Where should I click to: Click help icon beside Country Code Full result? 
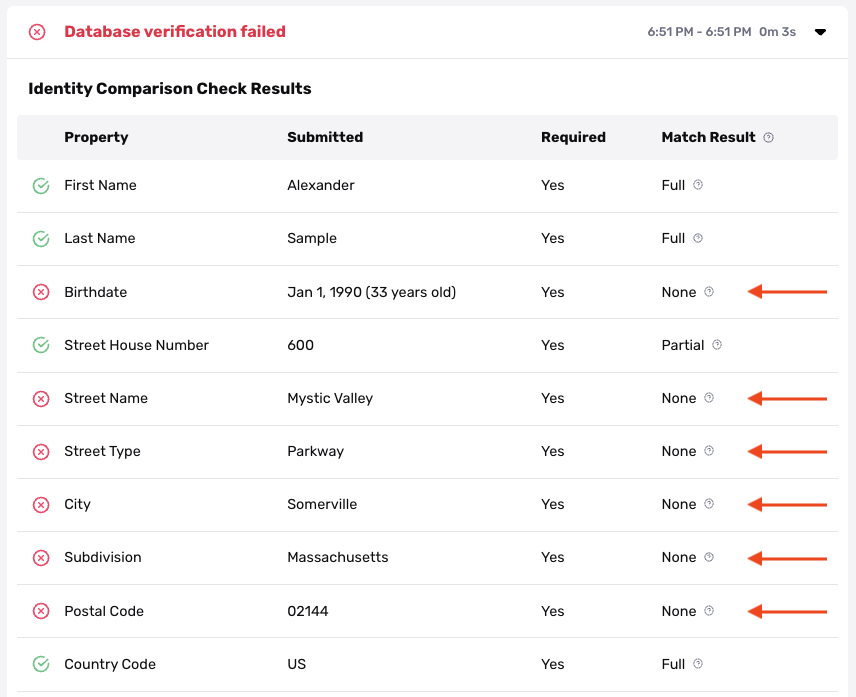pyautogui.click(x=698, y=664)
